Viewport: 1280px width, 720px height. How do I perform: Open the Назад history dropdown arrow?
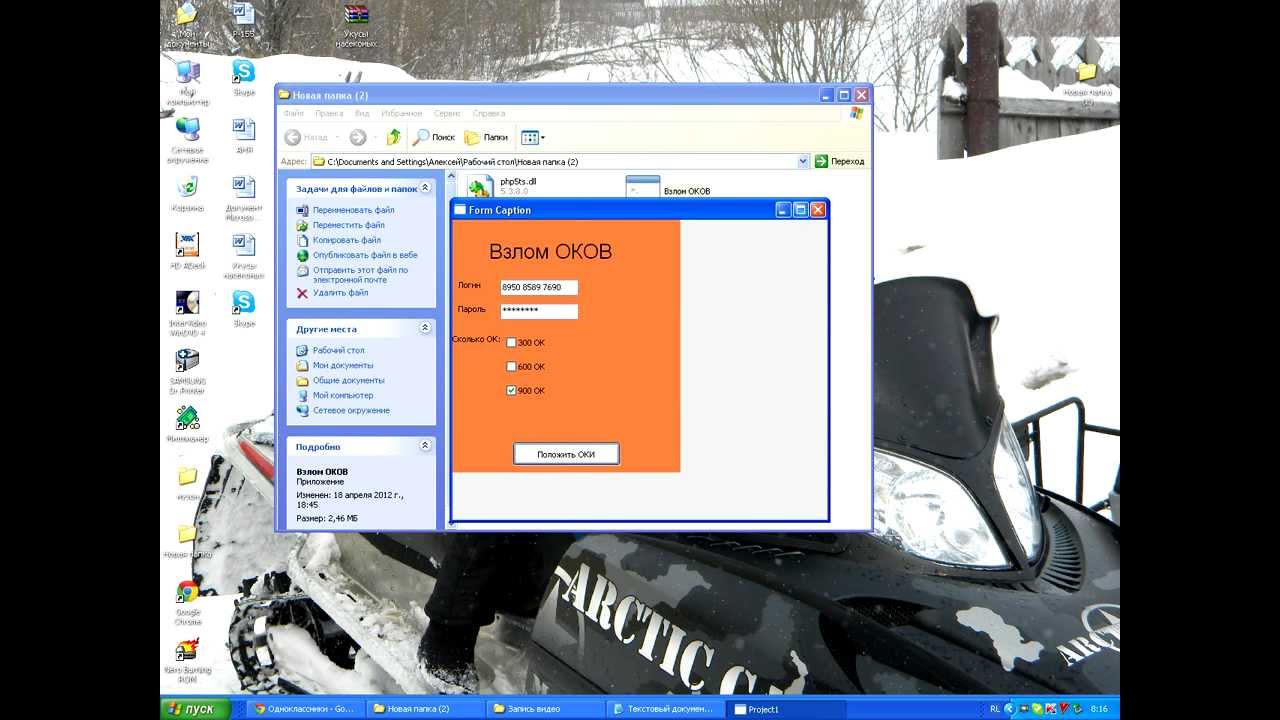pyautogui.click(x=337, y=137)
